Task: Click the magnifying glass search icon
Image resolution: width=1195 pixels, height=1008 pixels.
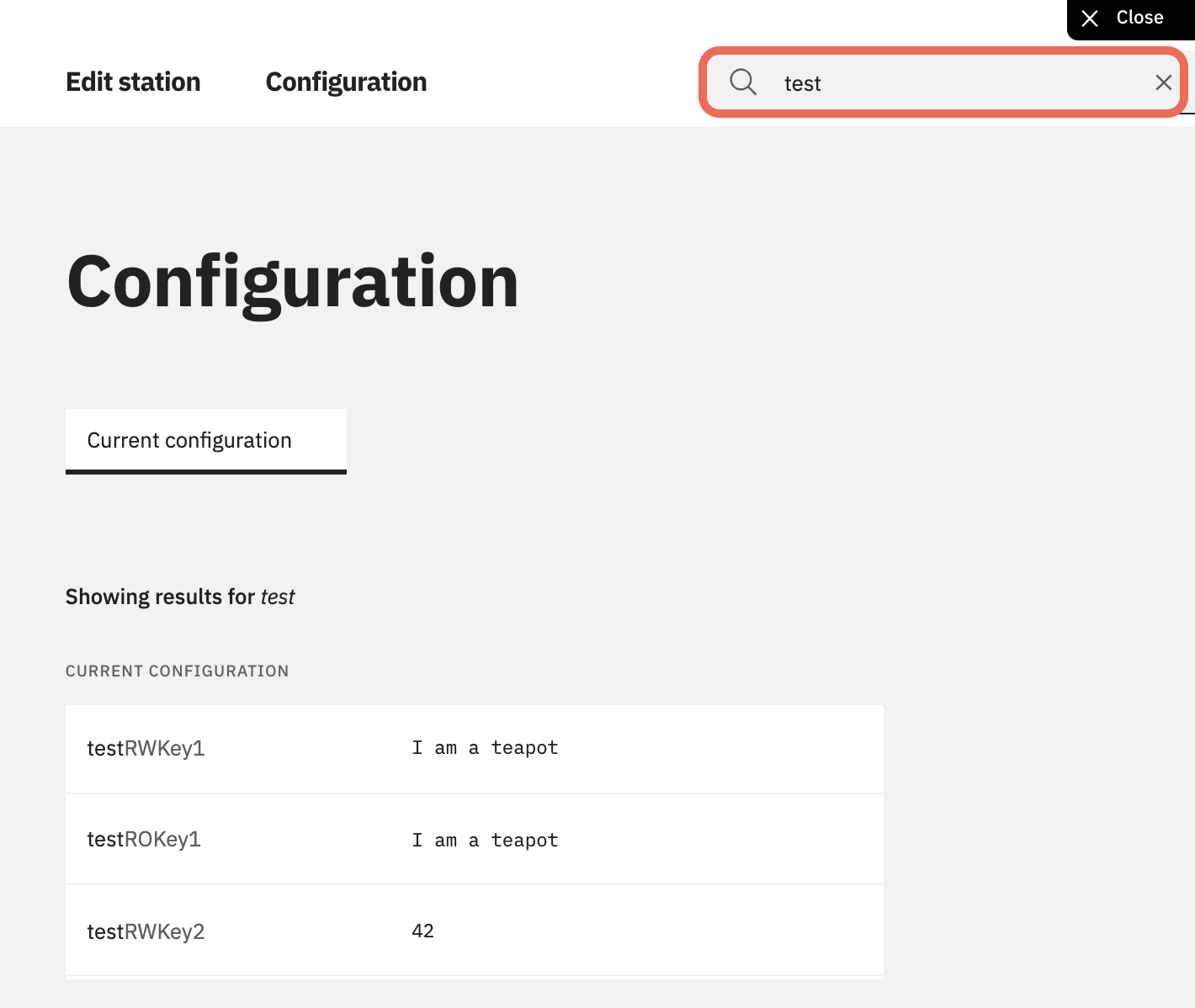Action: coord(743,82)
